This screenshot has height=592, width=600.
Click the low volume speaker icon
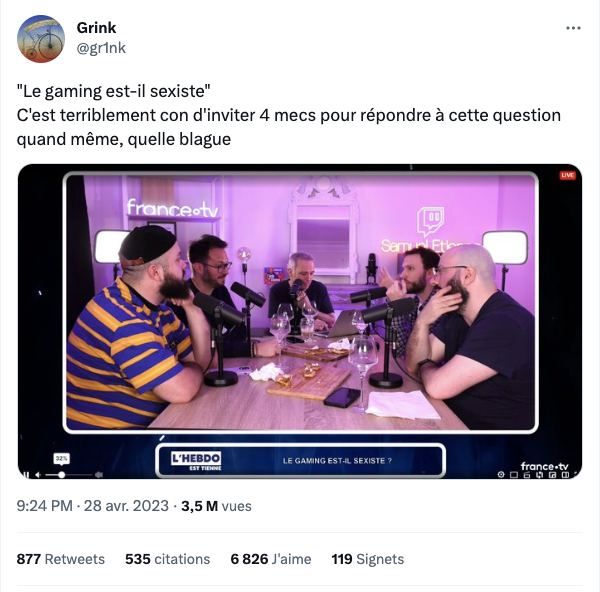tap(38, 475)
